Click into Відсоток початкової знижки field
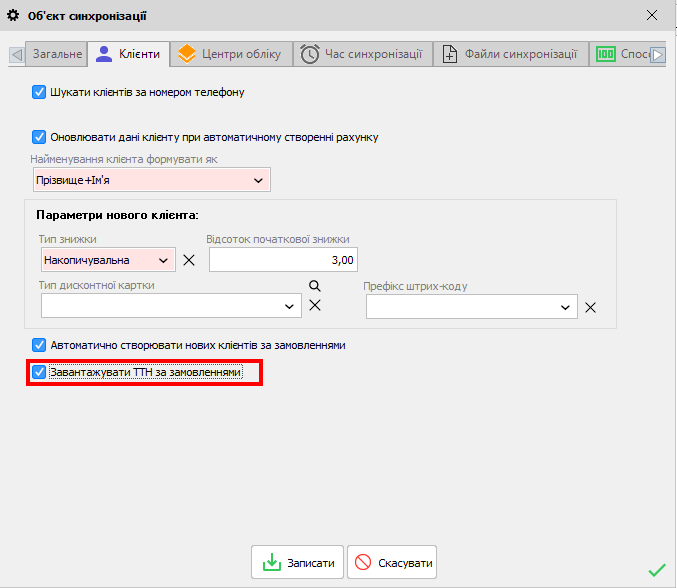The height and width of the screenshot is (588, 677). (x=284, y=260)
